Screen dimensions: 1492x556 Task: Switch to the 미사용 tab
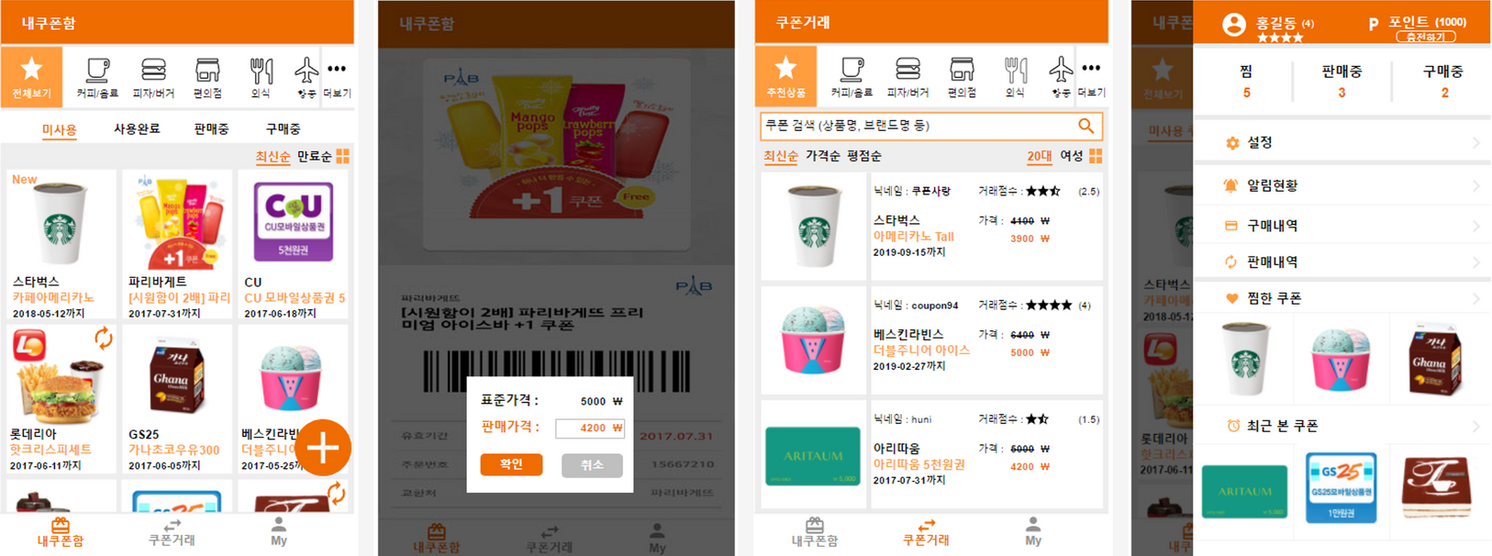pyautogui.click(x=59, y=129)
